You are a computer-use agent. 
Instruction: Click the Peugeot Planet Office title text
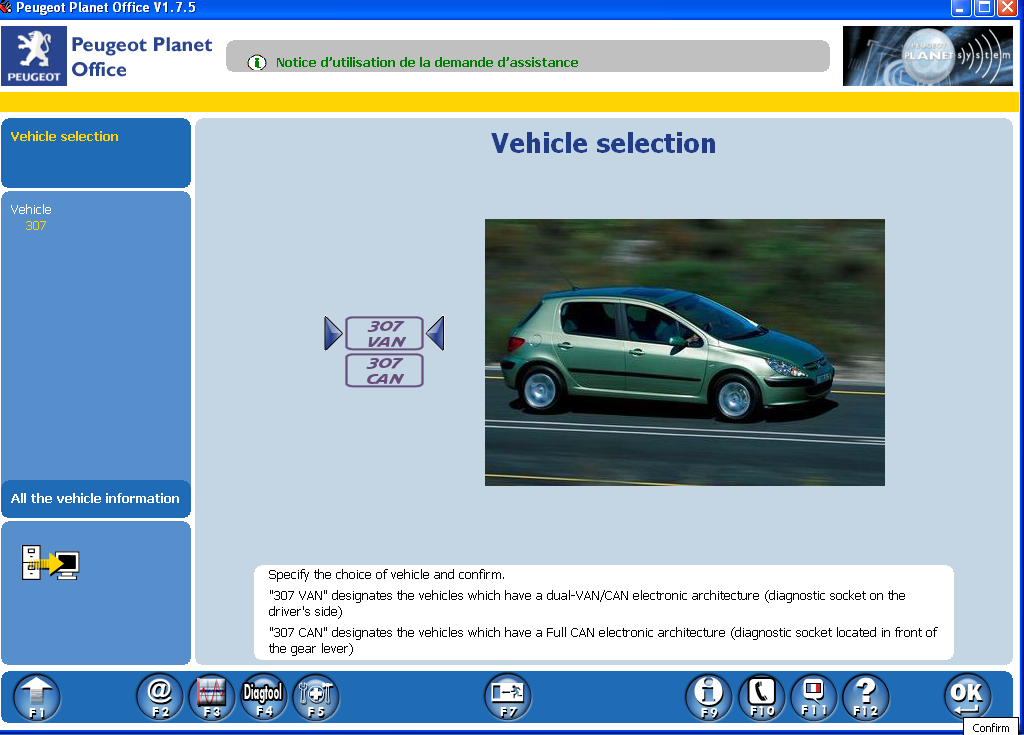click(142, 57)
